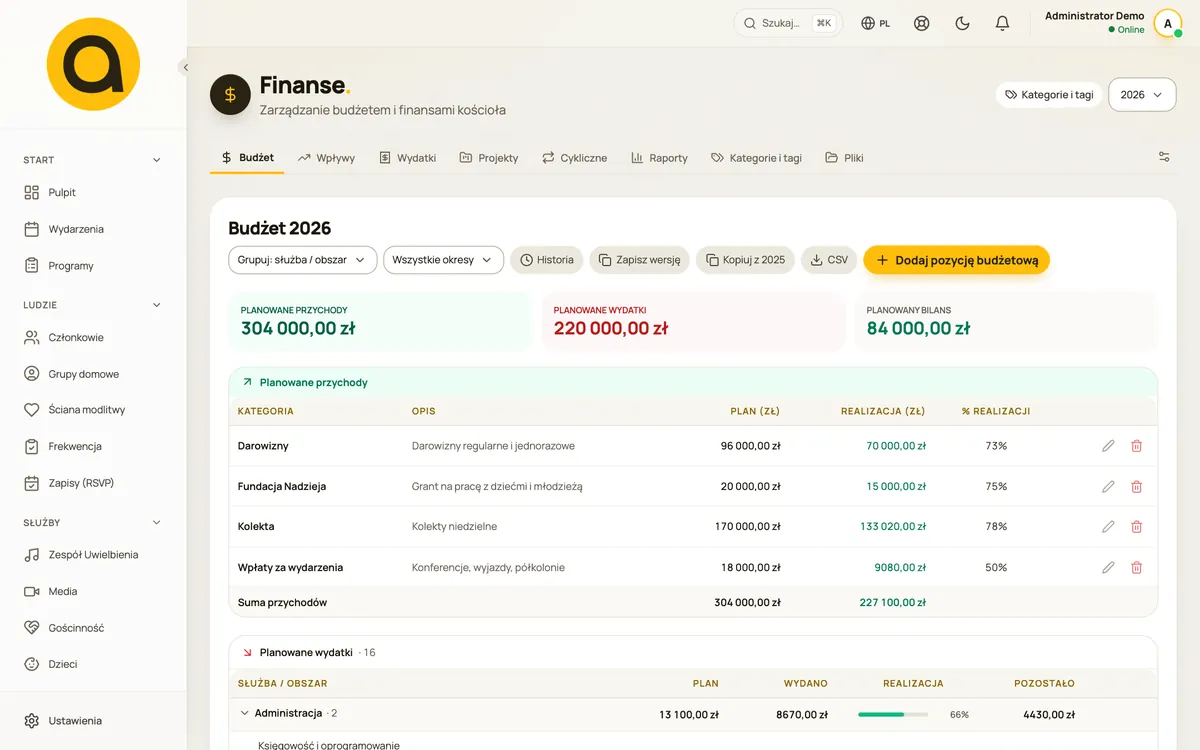Image resolution: width=1200 pixels, height=750 pixels.
Task: Collapse the LUDZIE sidebar section
Action: click(x=156, y=305)
